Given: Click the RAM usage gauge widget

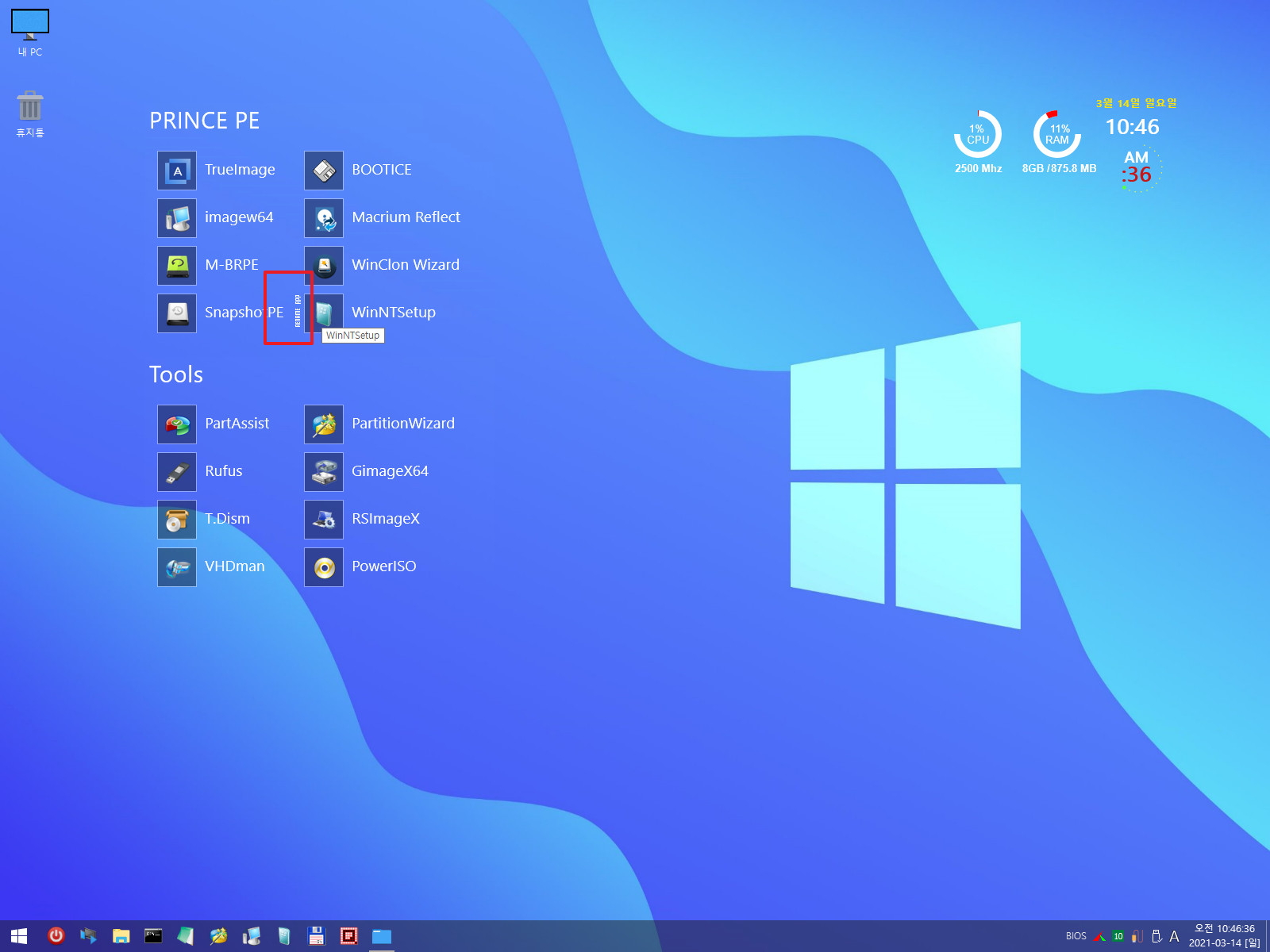Looking at the screenshot, I should [x=1057, y=135].
